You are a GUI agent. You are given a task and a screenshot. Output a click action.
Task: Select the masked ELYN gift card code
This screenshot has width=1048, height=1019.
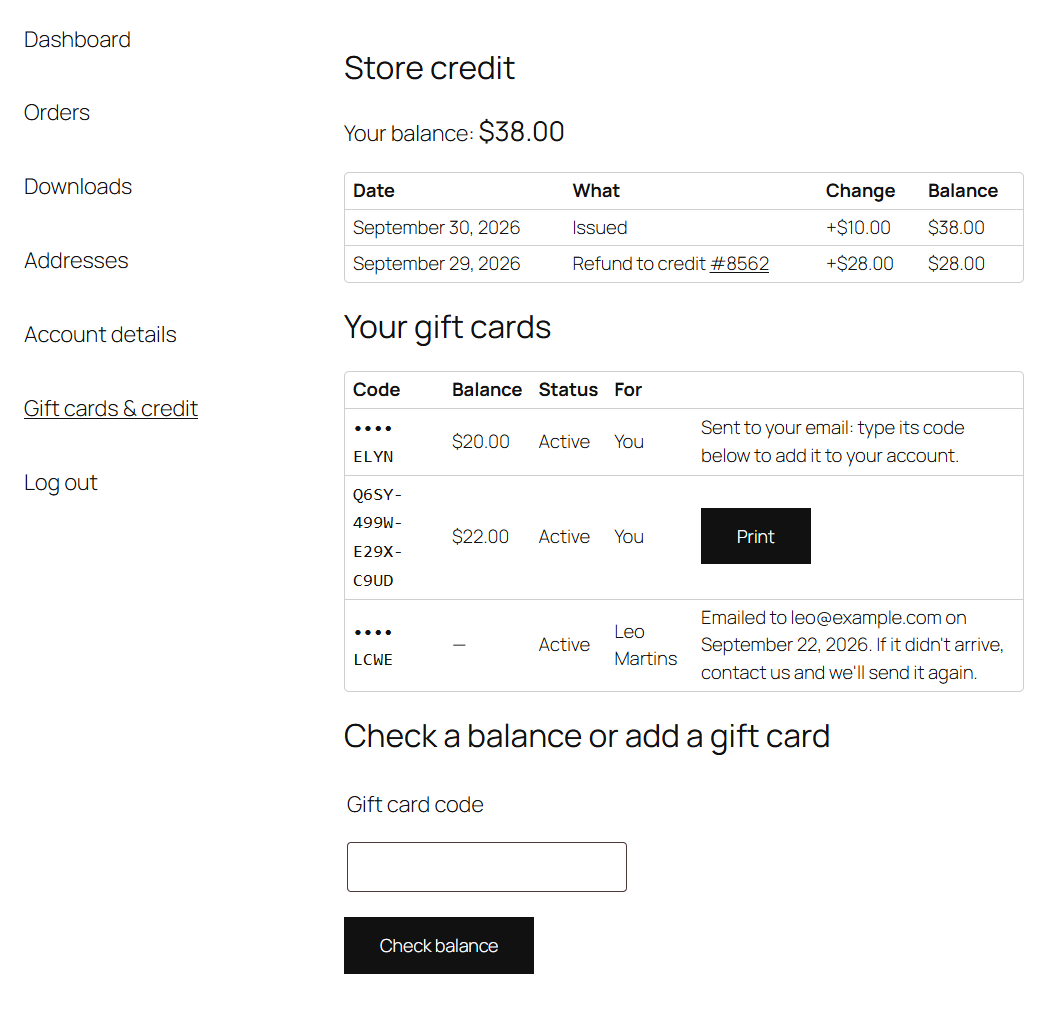click(x=373, y=442)
